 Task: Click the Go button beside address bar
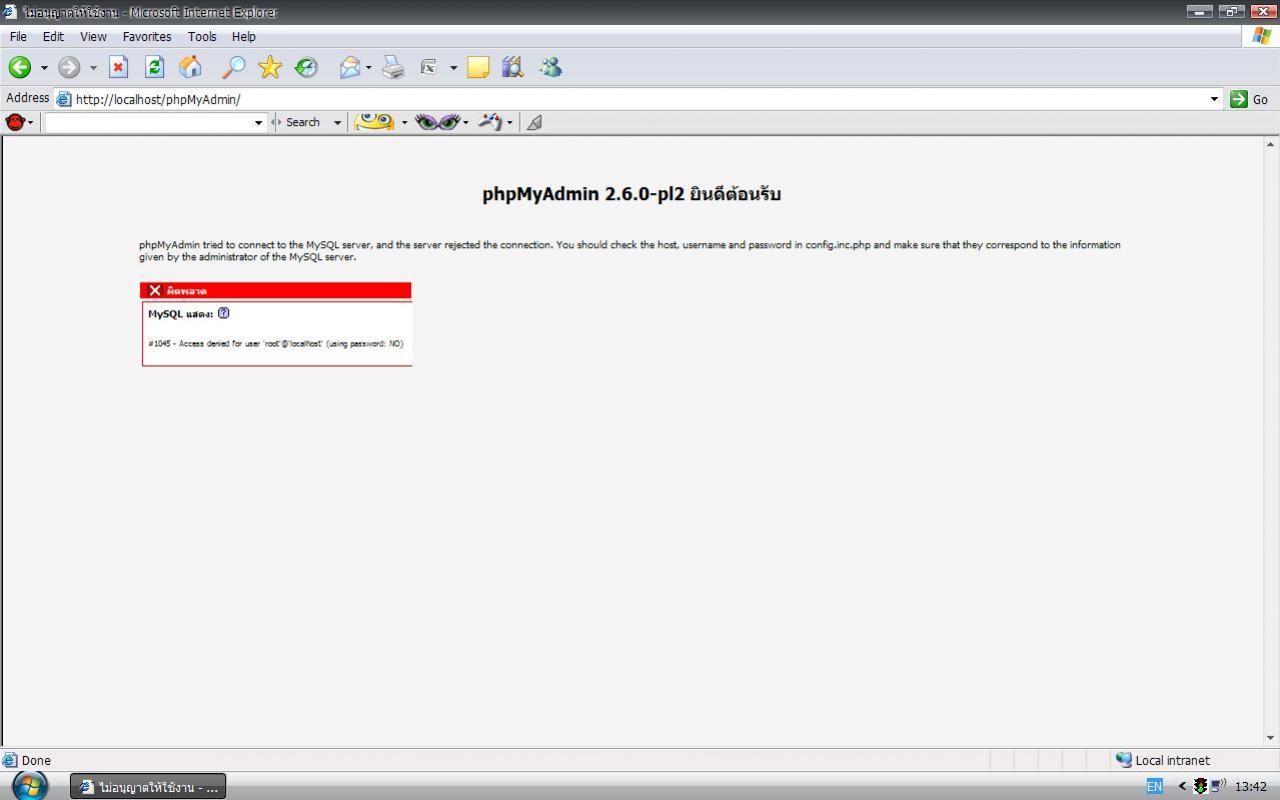1250,99
